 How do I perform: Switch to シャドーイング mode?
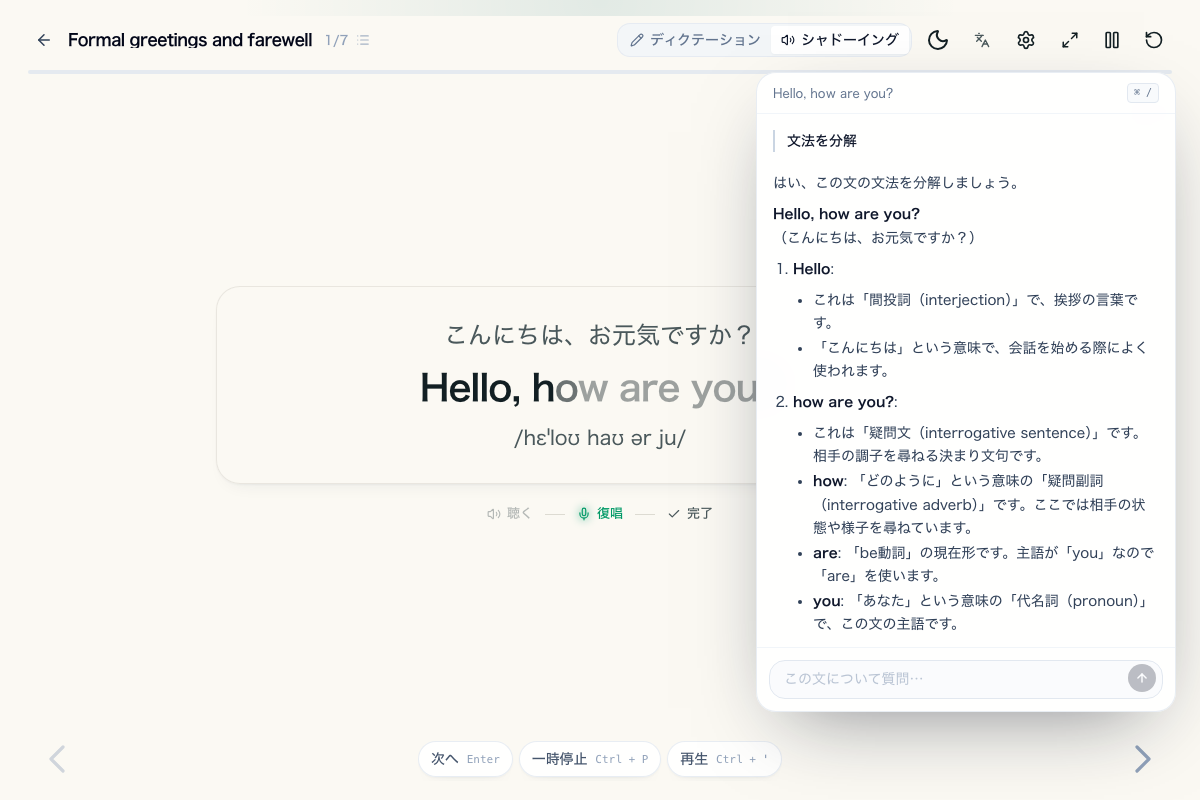(840, 40)
